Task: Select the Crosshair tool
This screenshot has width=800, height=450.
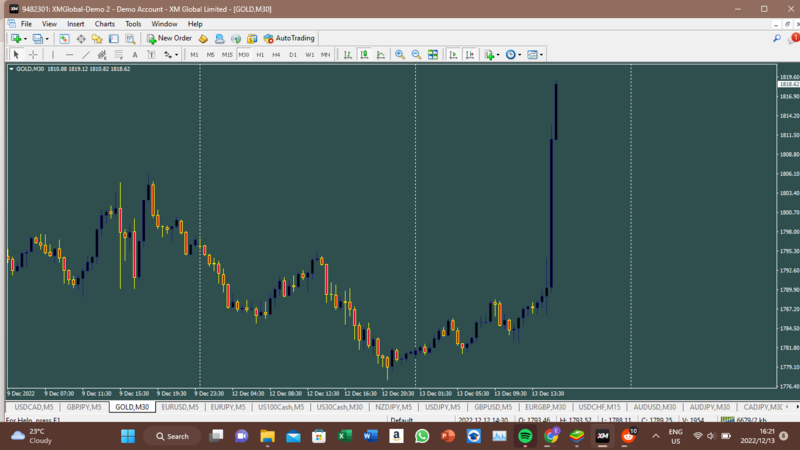Action: coord(33,55)
